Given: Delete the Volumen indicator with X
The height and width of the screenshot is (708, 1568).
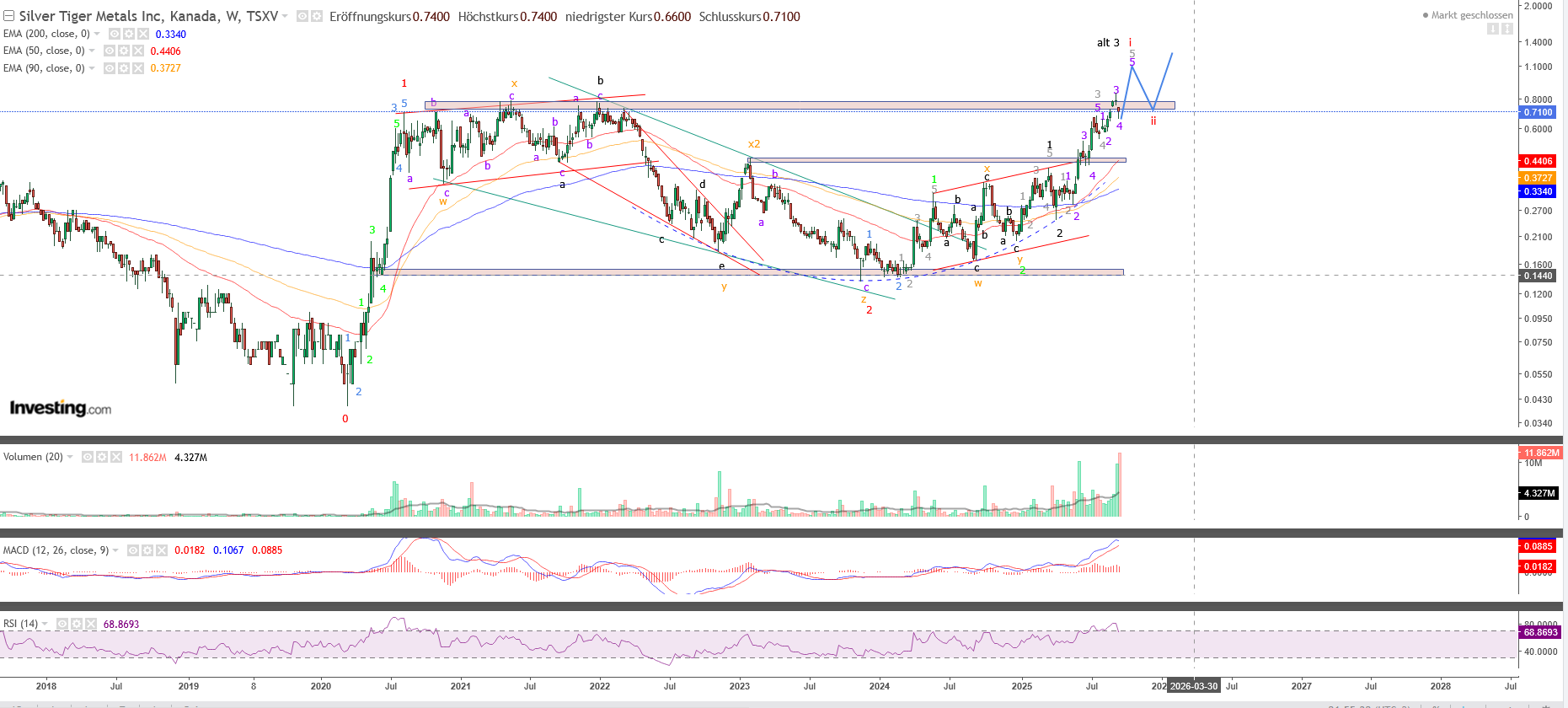Looking at the screenshot, I should pos(116,457).
